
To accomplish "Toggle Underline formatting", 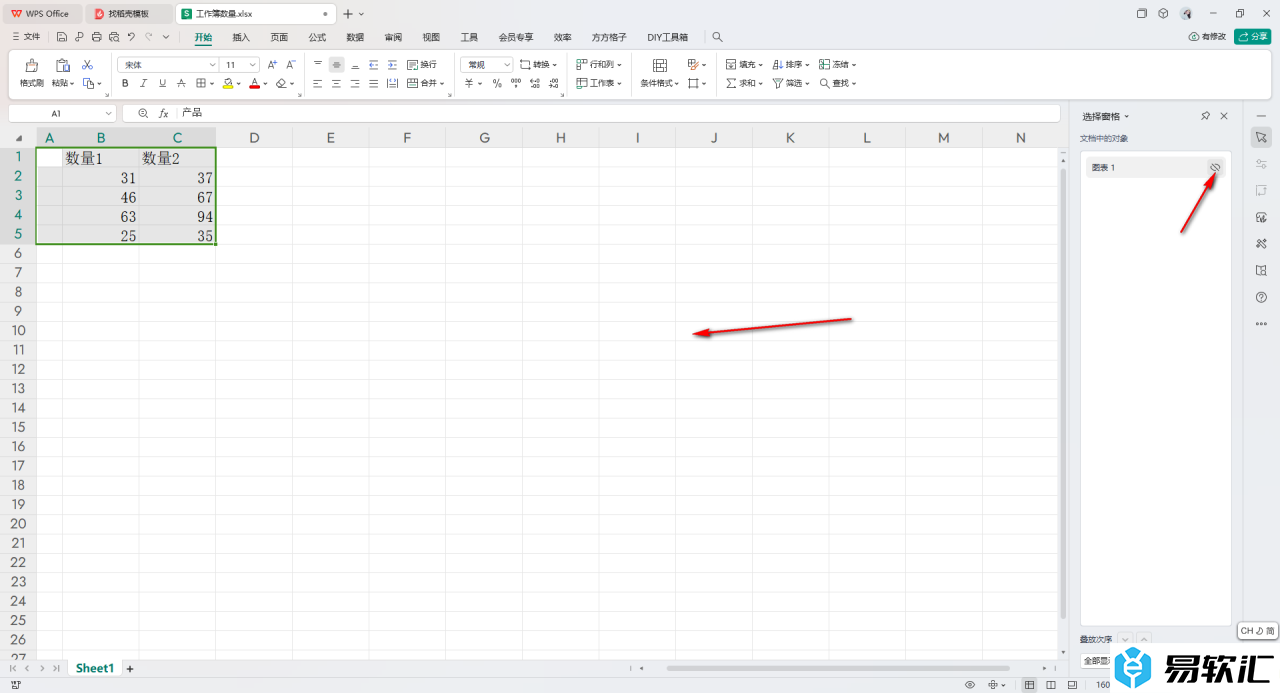I will tap(162, 83).
